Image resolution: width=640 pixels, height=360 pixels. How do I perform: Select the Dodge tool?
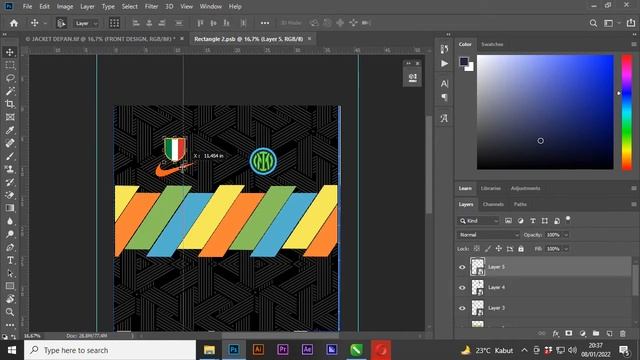point(10,234)
